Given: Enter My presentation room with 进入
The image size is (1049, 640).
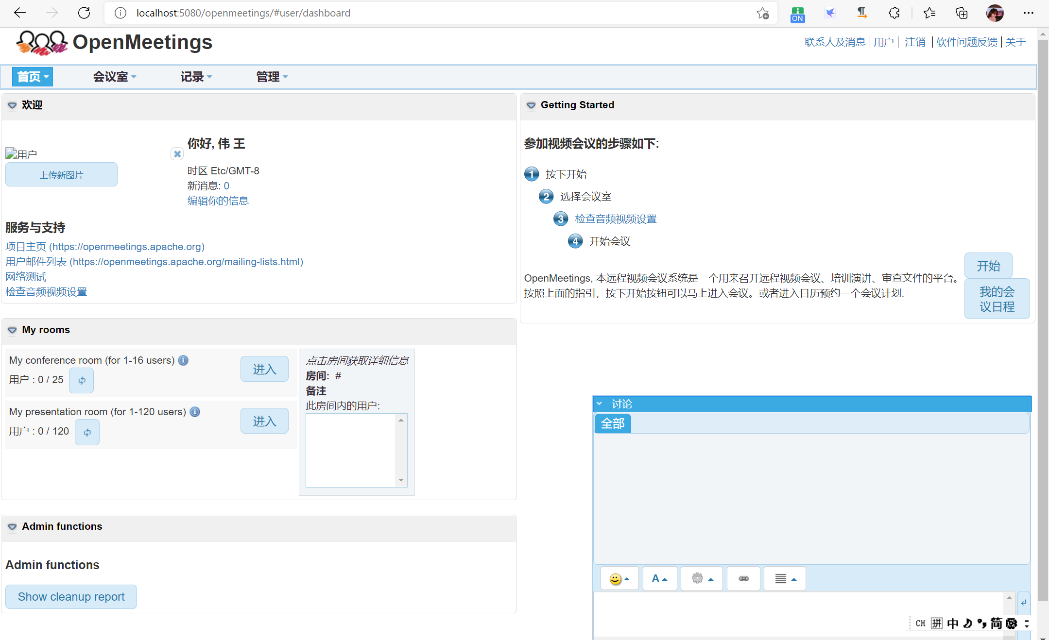Looking at the screenshot, I should [264, 421].
